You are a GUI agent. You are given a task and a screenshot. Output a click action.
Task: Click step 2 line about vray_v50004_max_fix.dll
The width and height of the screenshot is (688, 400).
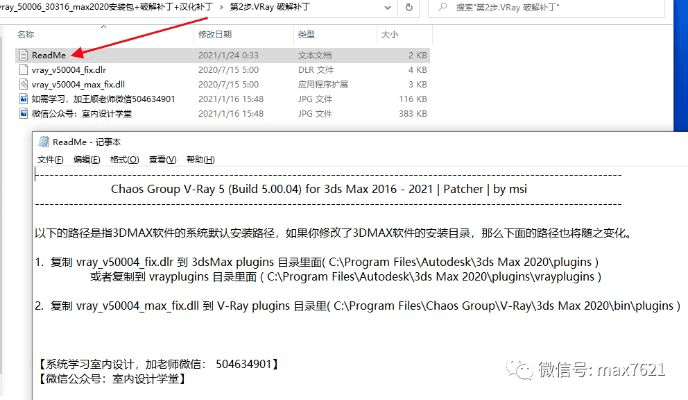358,306
